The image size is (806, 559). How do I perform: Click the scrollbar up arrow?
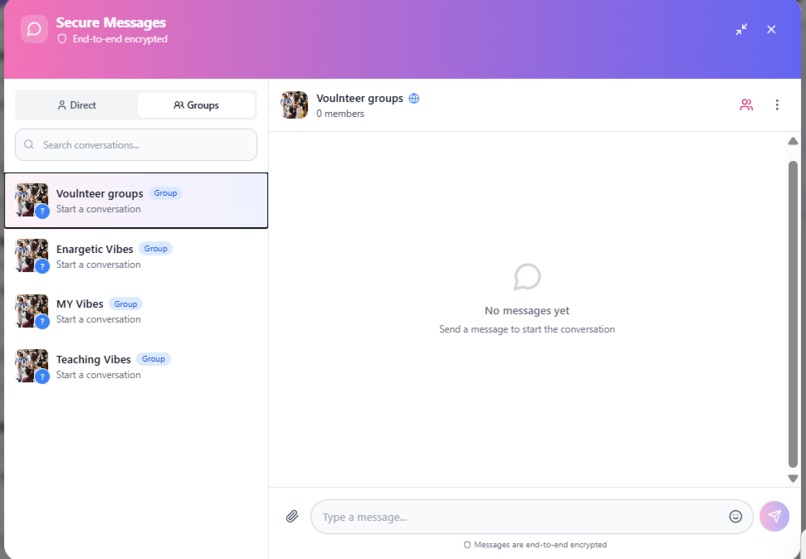tap(793, 141)
